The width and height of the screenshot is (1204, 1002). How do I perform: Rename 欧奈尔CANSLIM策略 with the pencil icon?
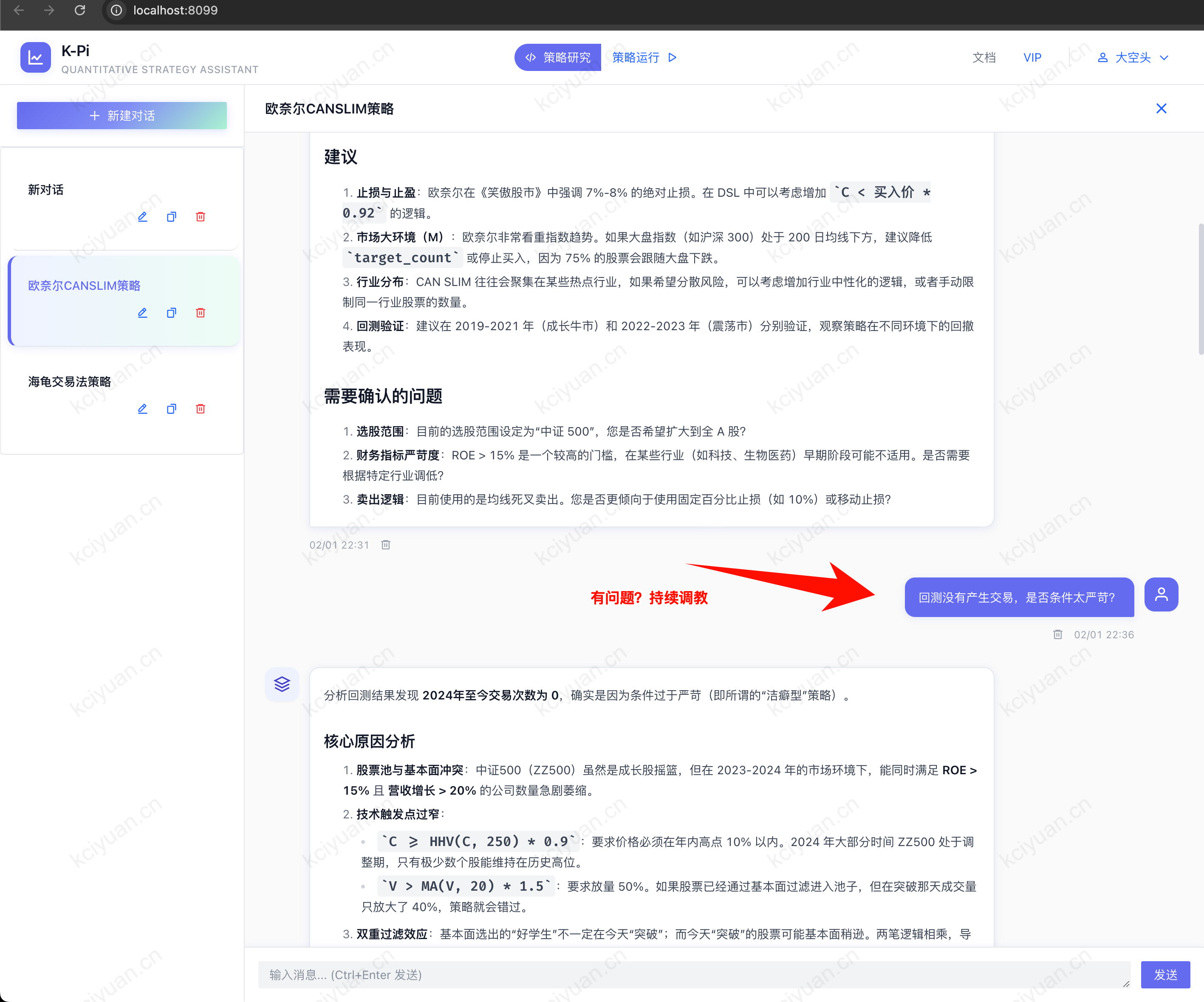coord(143,313)
